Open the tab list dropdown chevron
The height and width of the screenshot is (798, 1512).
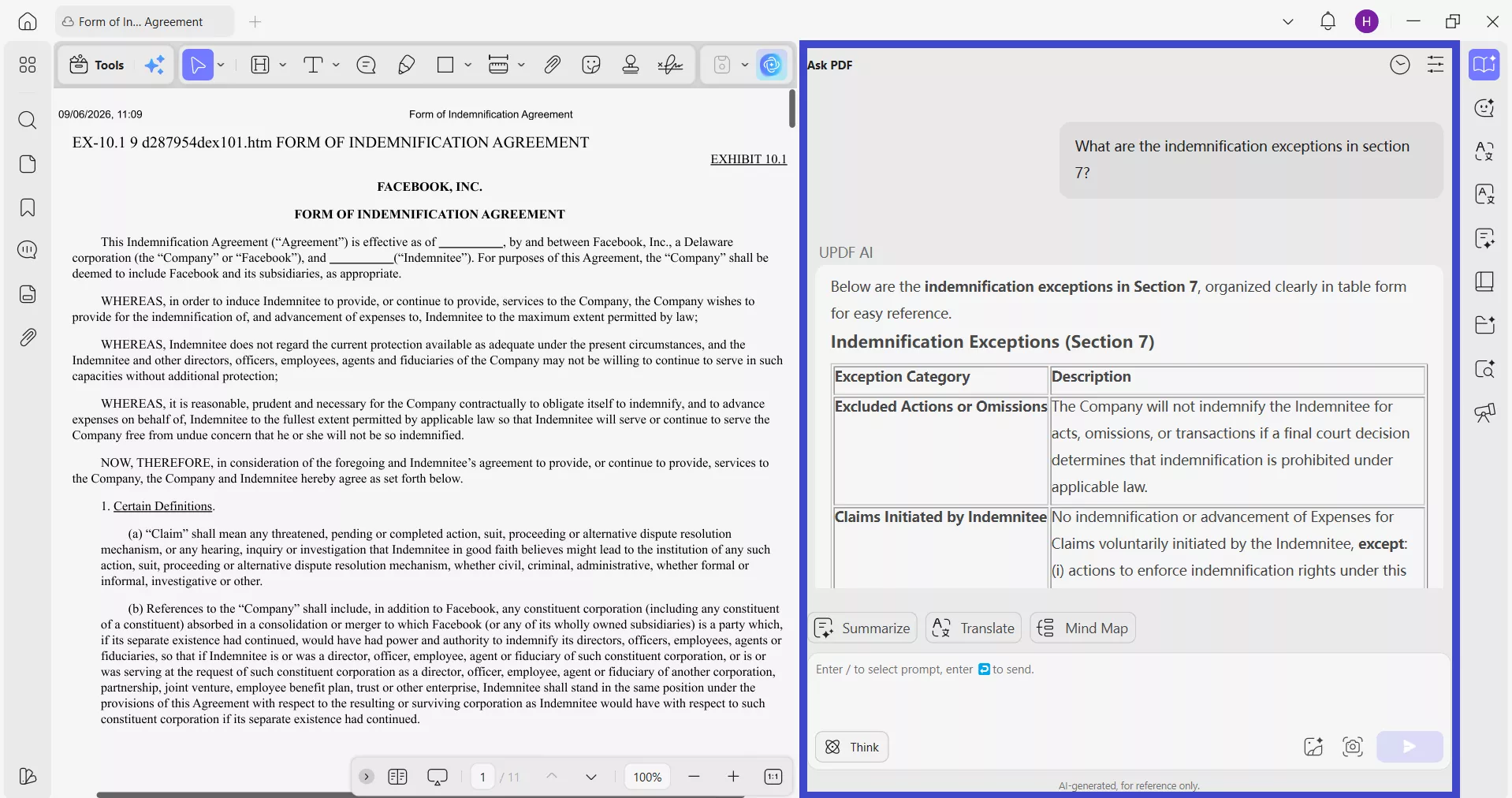click(x=1288, y=21)
